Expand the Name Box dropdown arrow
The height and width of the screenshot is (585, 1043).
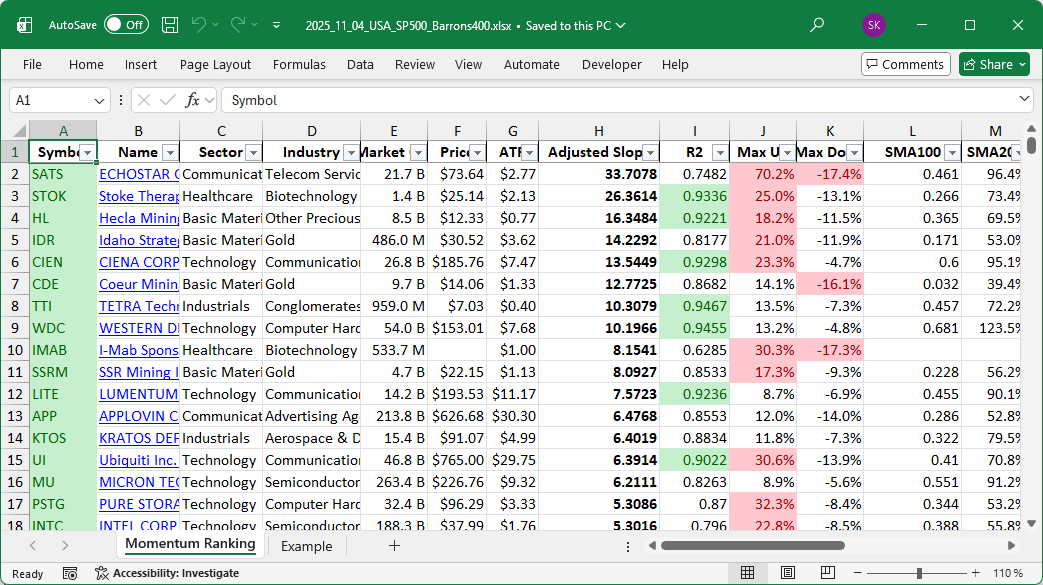99,101
